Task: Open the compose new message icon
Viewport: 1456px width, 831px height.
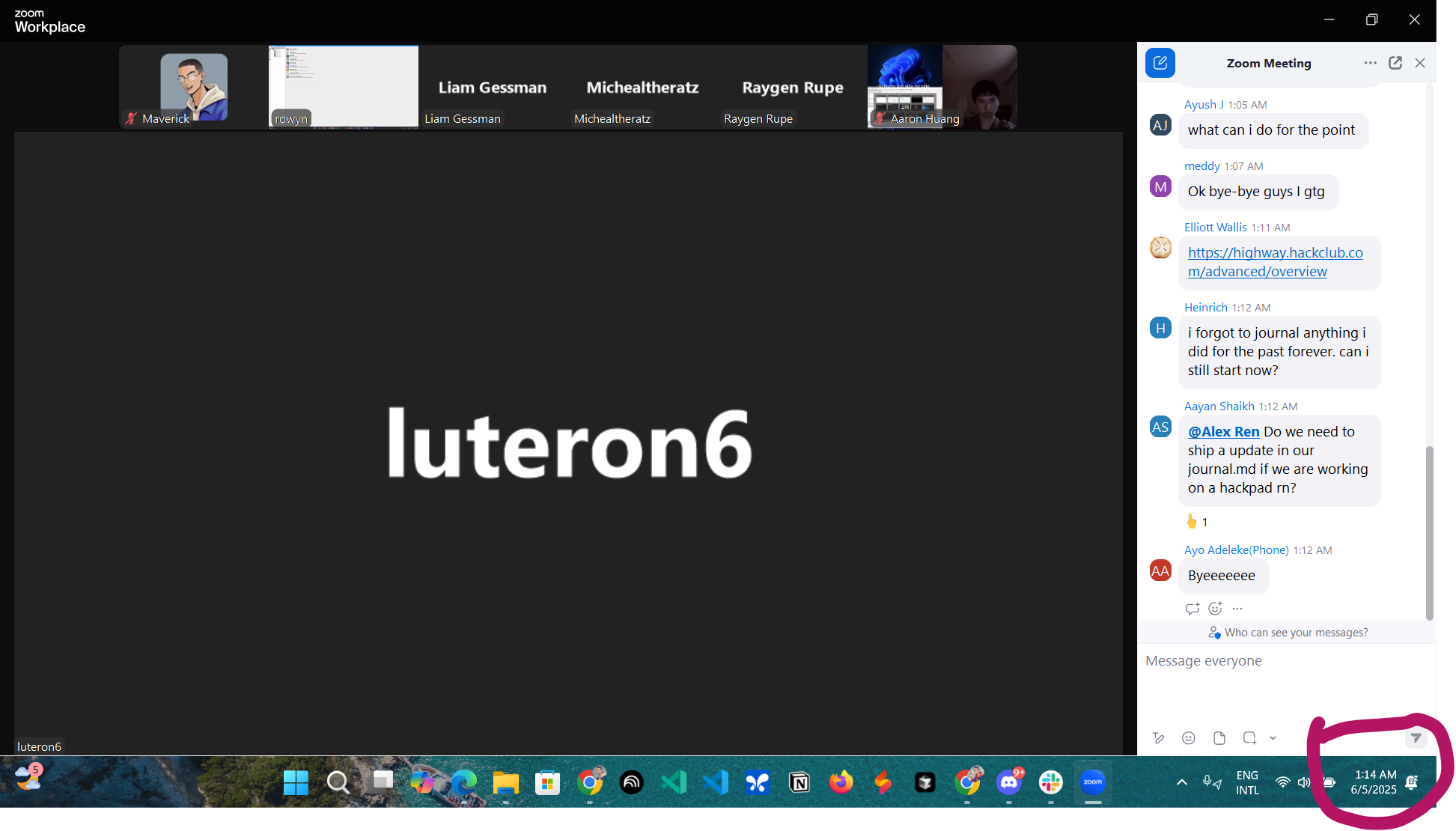Action: click(x=1160, y=63)
